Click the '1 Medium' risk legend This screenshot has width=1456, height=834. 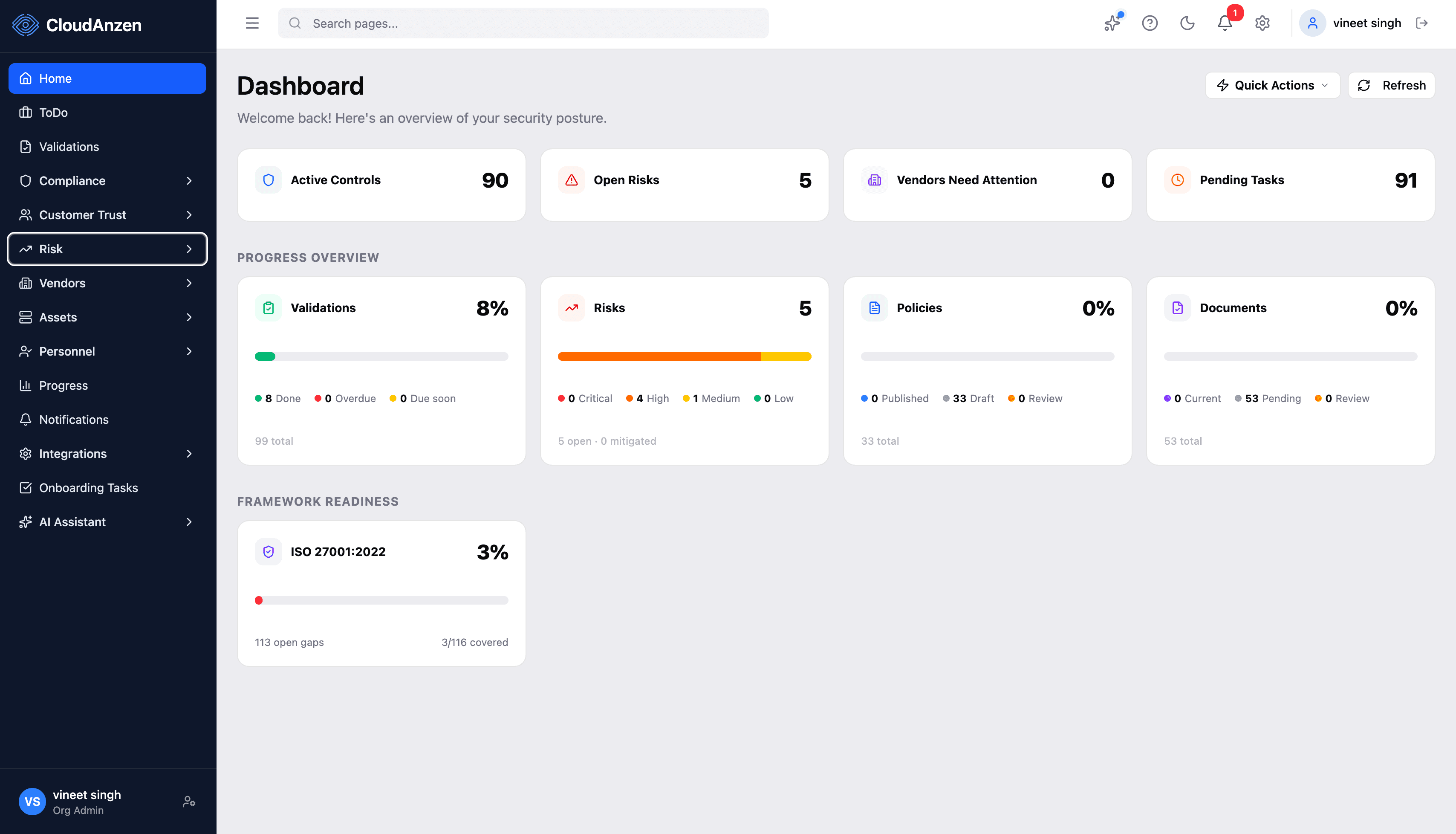[711, 399]
